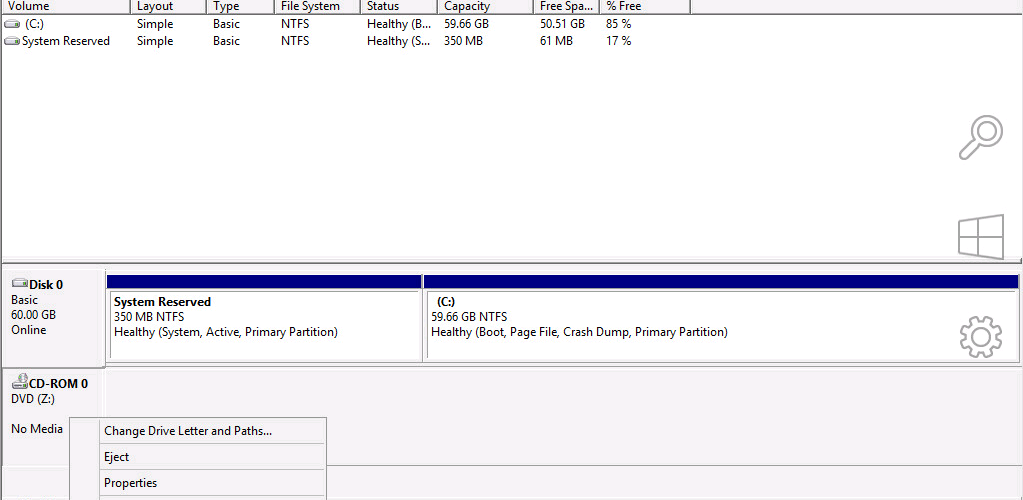Select the (C:) volume name in list
Image resolution: width=1023 pixels, height=500 pixels.
34,24
